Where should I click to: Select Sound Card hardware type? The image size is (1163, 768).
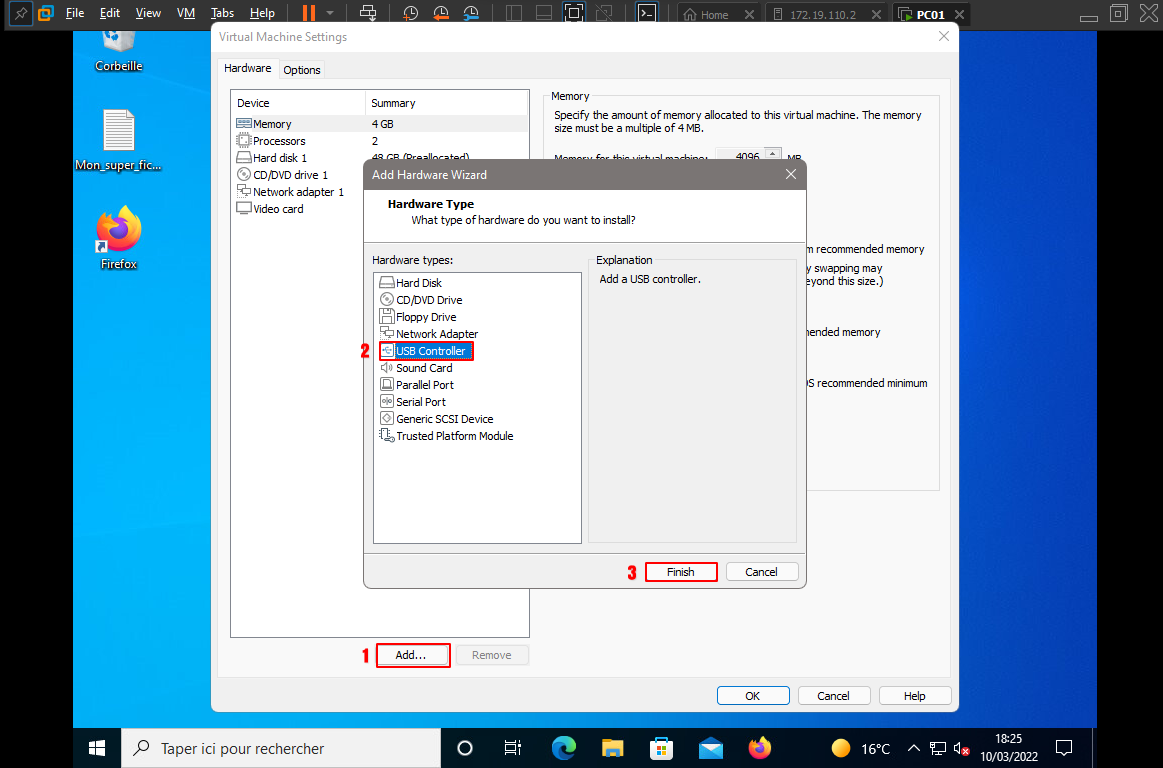tap(424, 368)
